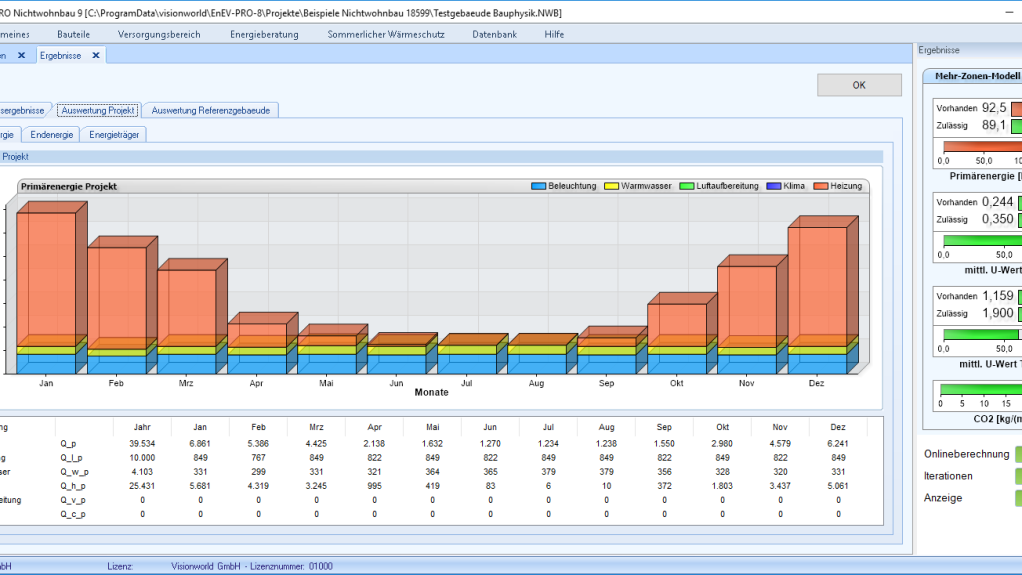Select the Energieträger sub-tab
Screen dimensions: 1022x575
[114, 134]
